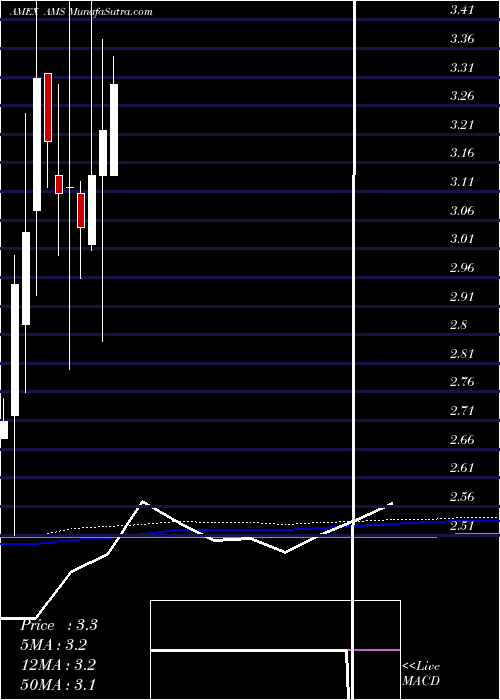The width and height of the screenshot is (500, 700).
Task: Click the 2.51 price axis label
Action: (462, 525)
